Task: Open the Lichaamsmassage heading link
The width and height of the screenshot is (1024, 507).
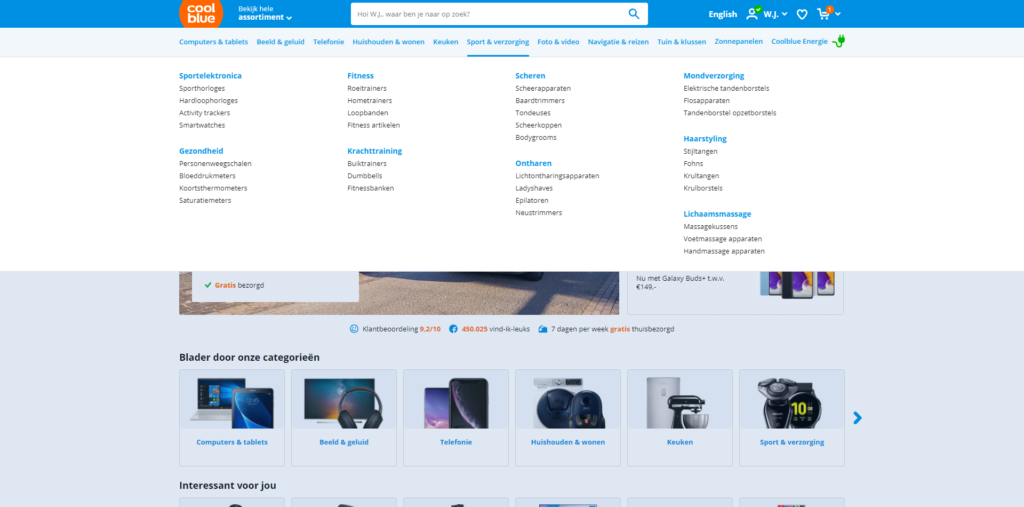Action: [x=717, y=214]
